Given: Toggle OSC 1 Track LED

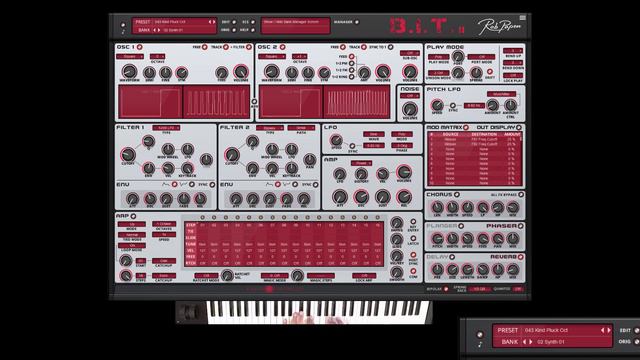Looking at the screenshot, I should [x=226, y=47].
